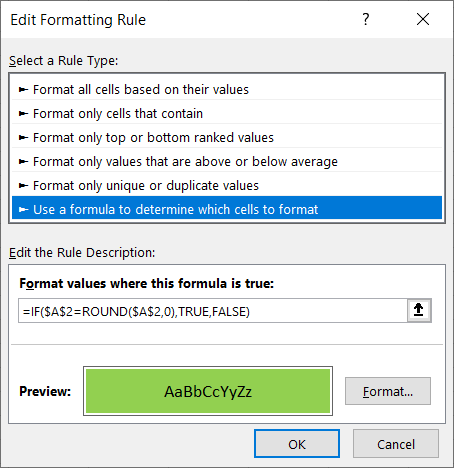This screenshot has width=454, height=468.
Task: Collapse dialog using the formula box arrow icon
Action: pos(419,310)
